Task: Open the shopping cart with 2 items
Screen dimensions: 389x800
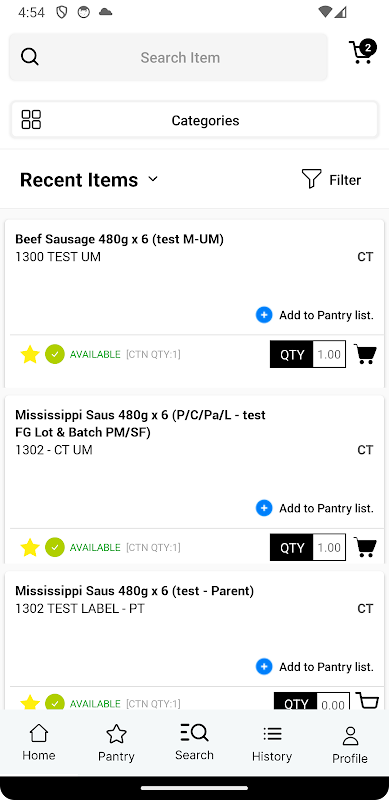Action: click(362, 52)
